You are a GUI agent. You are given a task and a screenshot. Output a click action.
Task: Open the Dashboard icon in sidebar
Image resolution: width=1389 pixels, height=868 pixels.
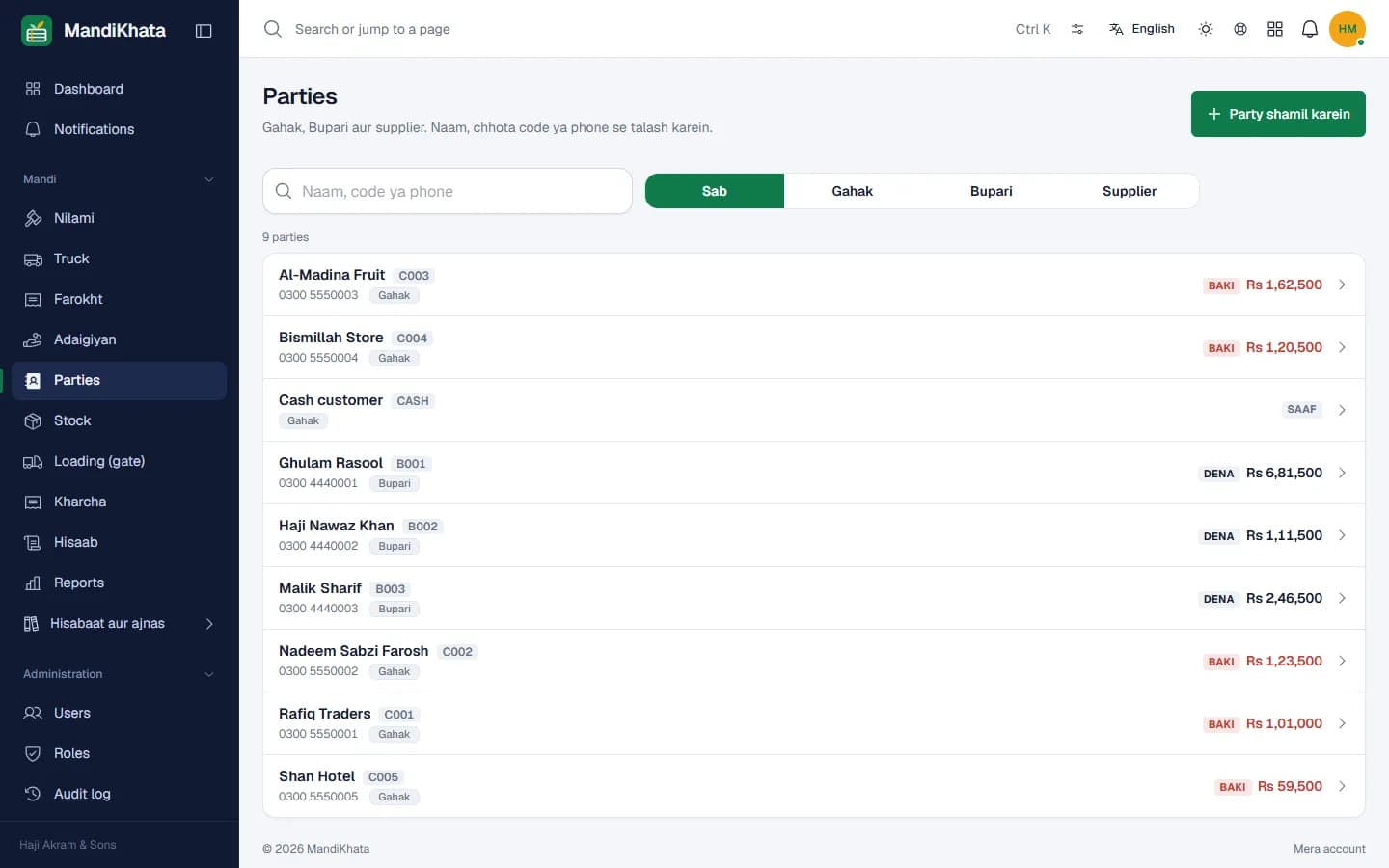[33, 89]
